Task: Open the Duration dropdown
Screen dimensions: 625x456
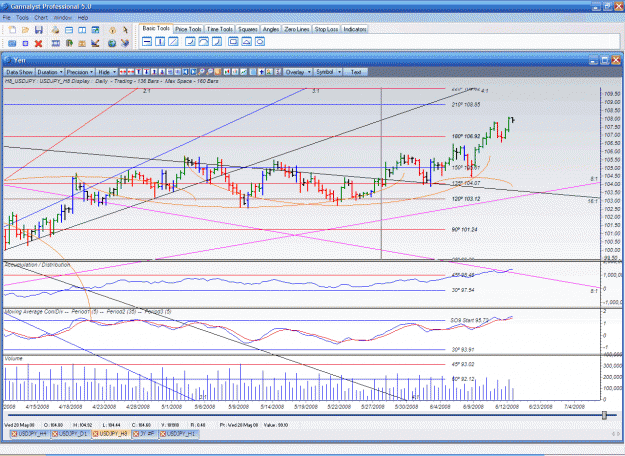Action: click(x=50, y=72)
